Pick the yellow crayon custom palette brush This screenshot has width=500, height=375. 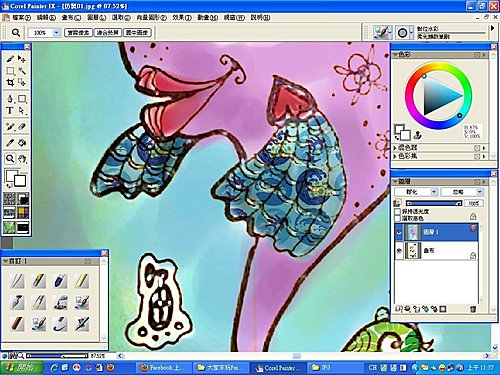[82, 281]
